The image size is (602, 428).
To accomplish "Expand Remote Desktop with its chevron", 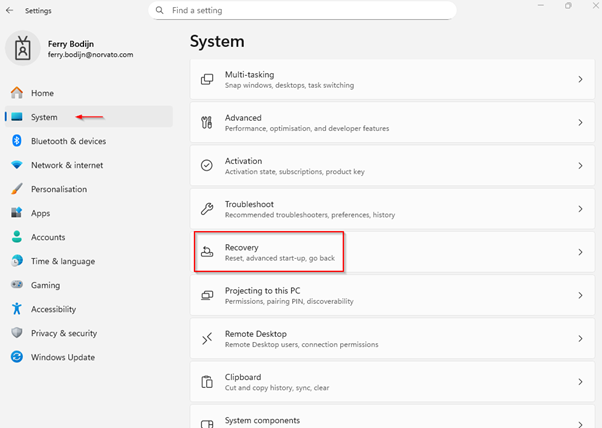I will click(580, 339).
